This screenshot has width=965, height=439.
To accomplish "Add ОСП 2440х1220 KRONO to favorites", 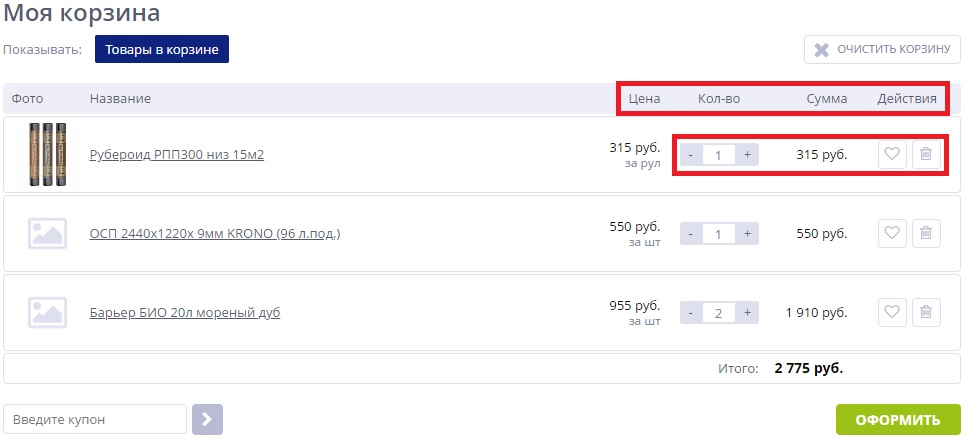I will [892, 233].
